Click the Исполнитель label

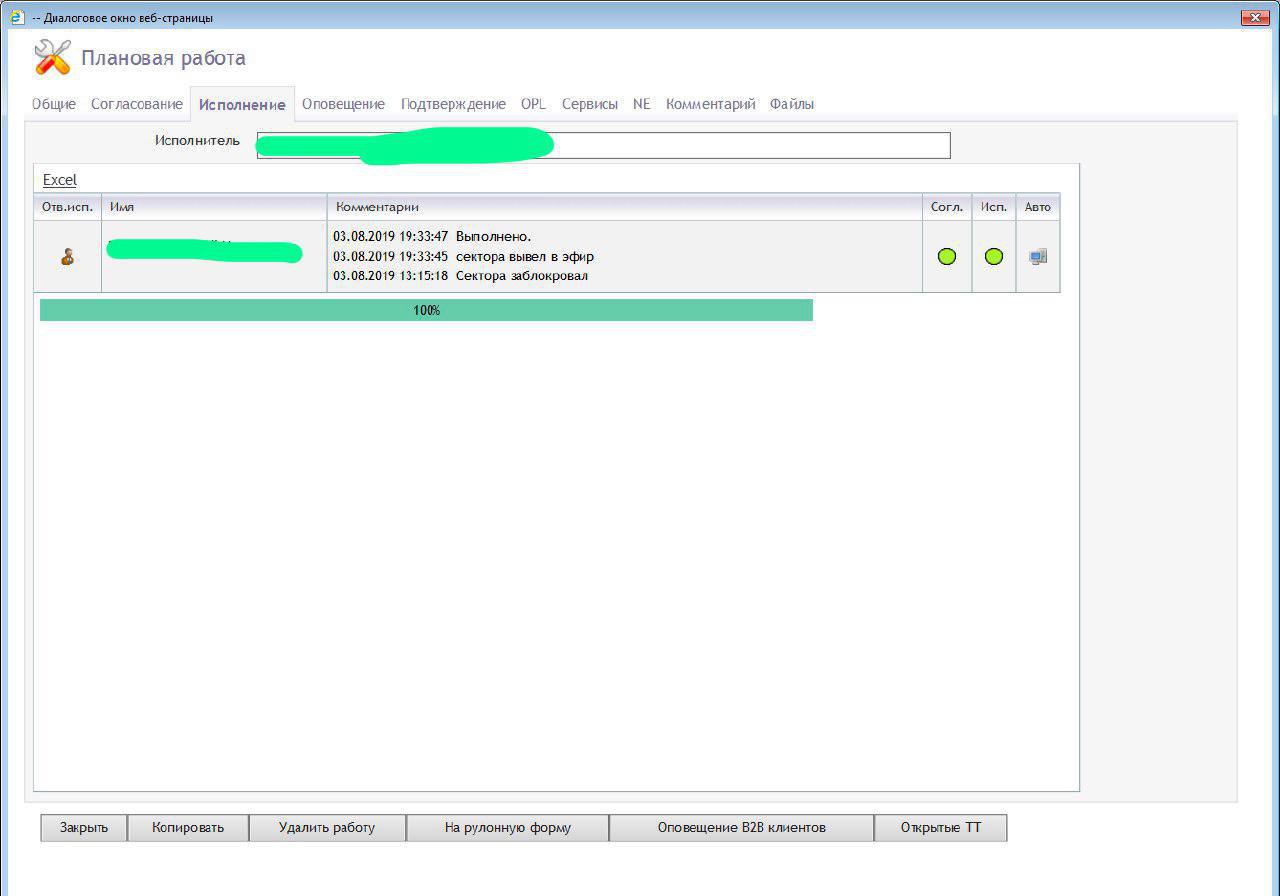pos(197,141)
